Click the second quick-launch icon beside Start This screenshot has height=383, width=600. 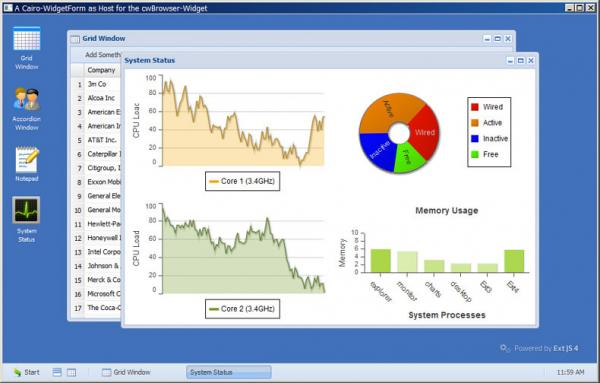pyautogui.click(x=72, y=372)
